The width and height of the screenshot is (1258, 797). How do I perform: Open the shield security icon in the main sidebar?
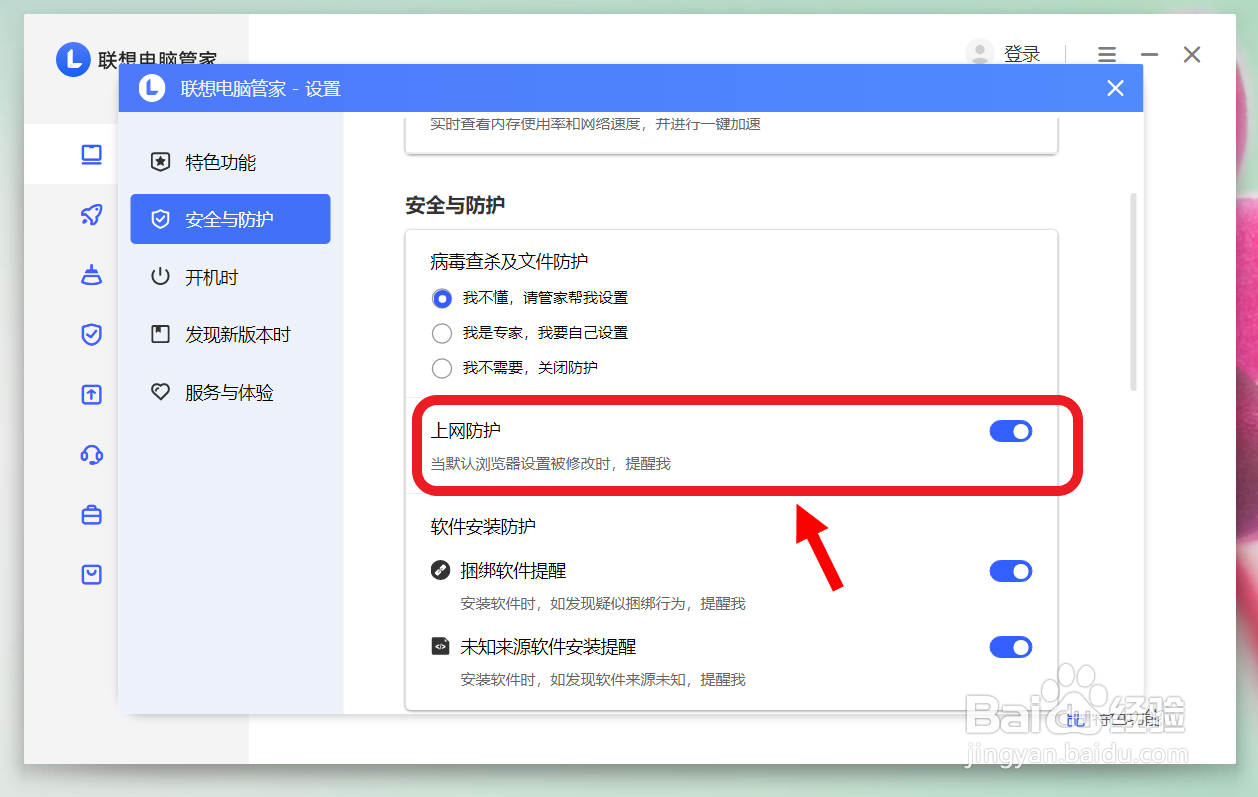coord(92,334)
